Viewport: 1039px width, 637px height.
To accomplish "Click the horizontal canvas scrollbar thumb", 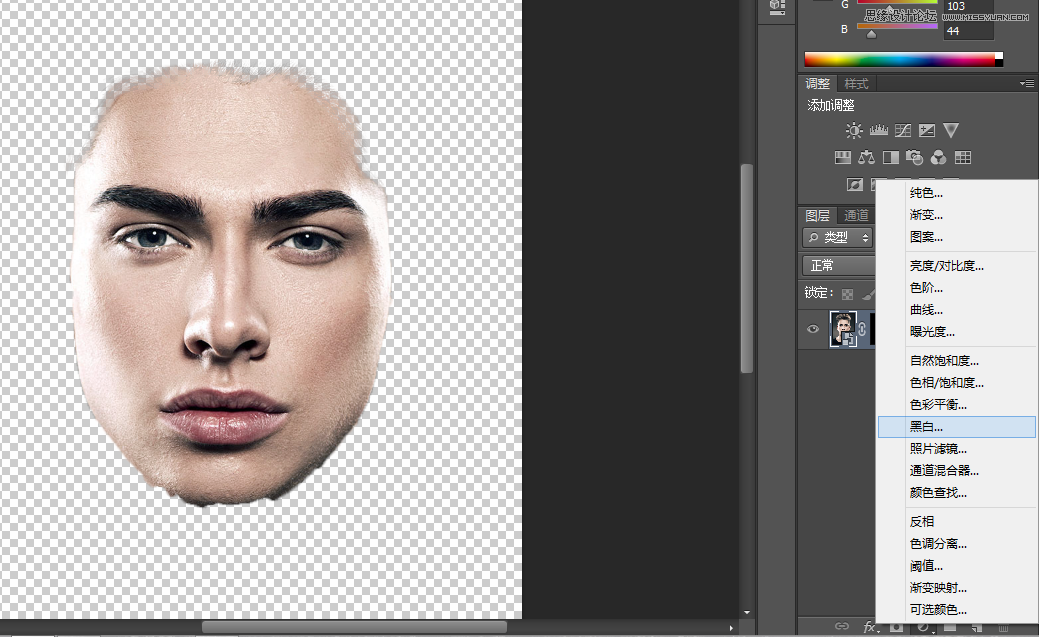I will click(x=355, y=627).
